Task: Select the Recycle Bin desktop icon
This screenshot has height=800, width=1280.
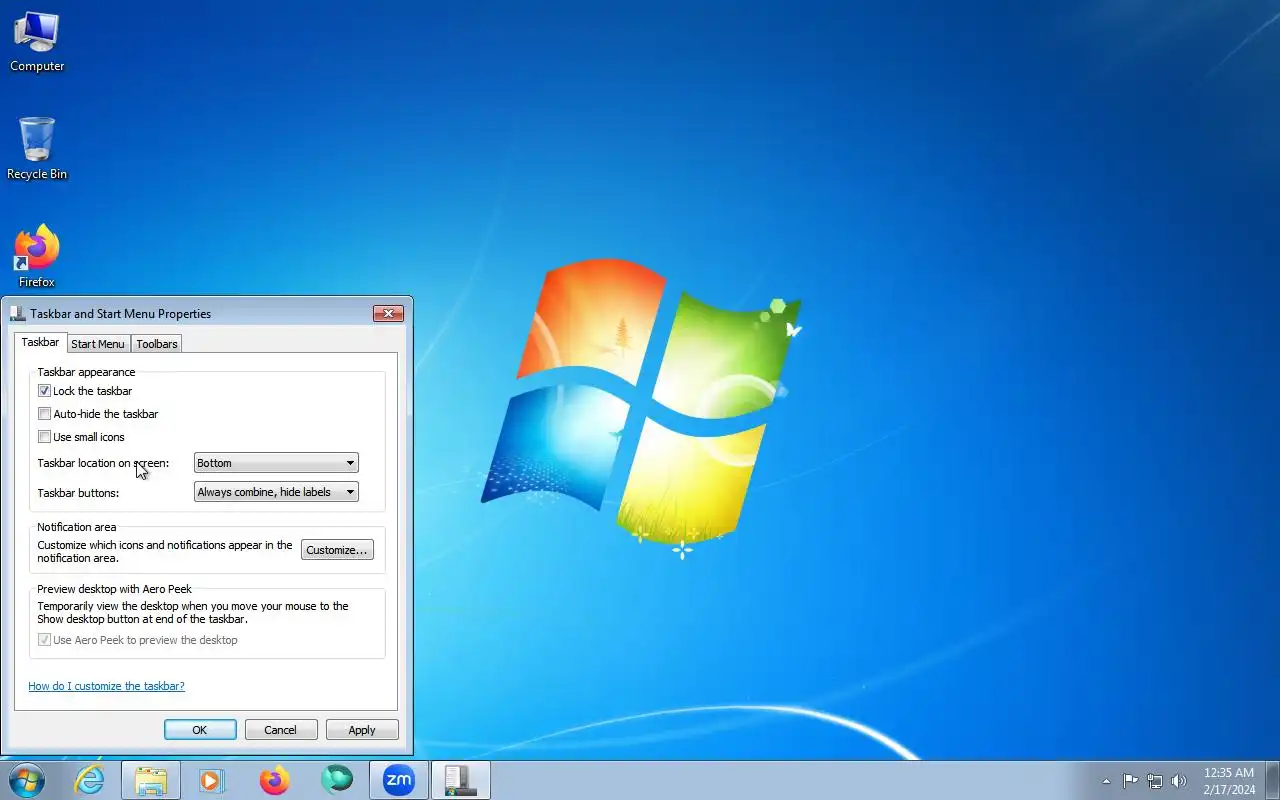Action: 37,149
